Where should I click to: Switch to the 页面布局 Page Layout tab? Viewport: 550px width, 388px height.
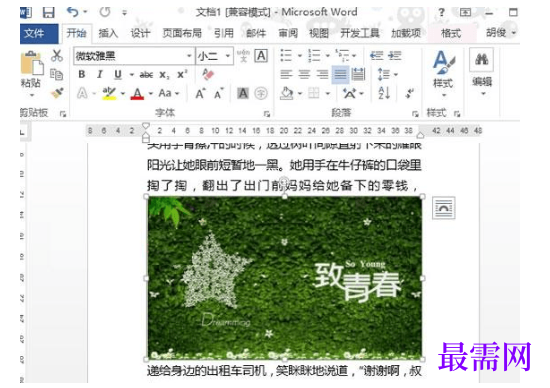tap(182, 33)
